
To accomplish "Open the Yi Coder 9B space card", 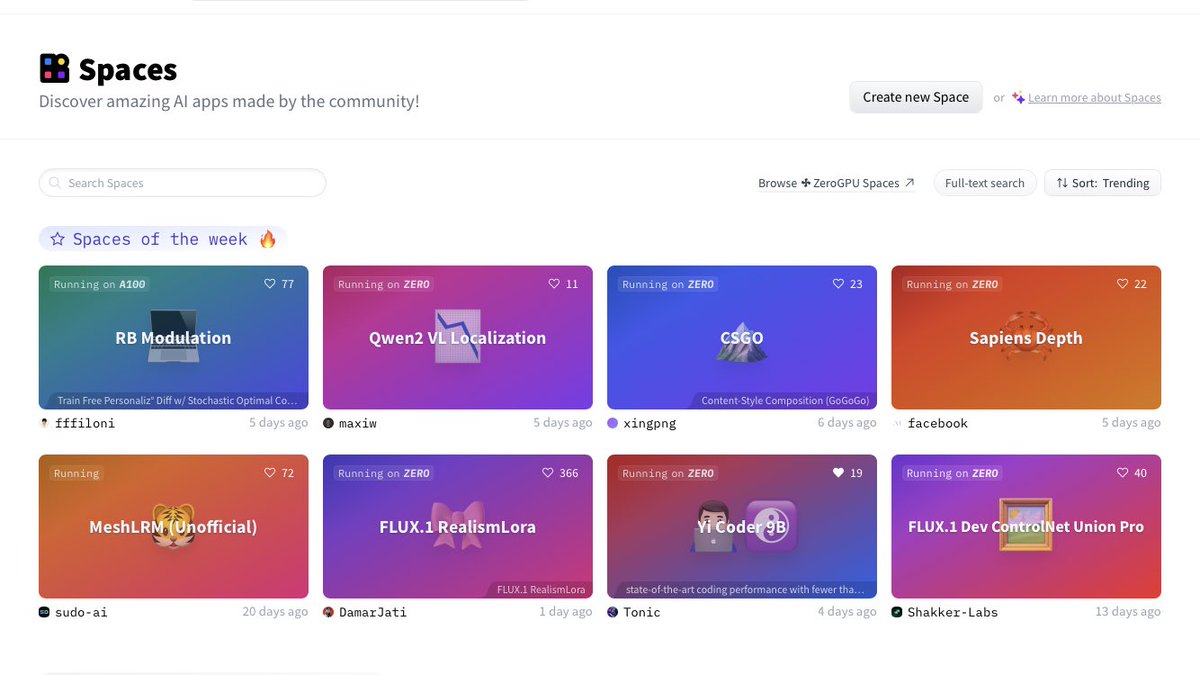I will click(x=742, y=526).
